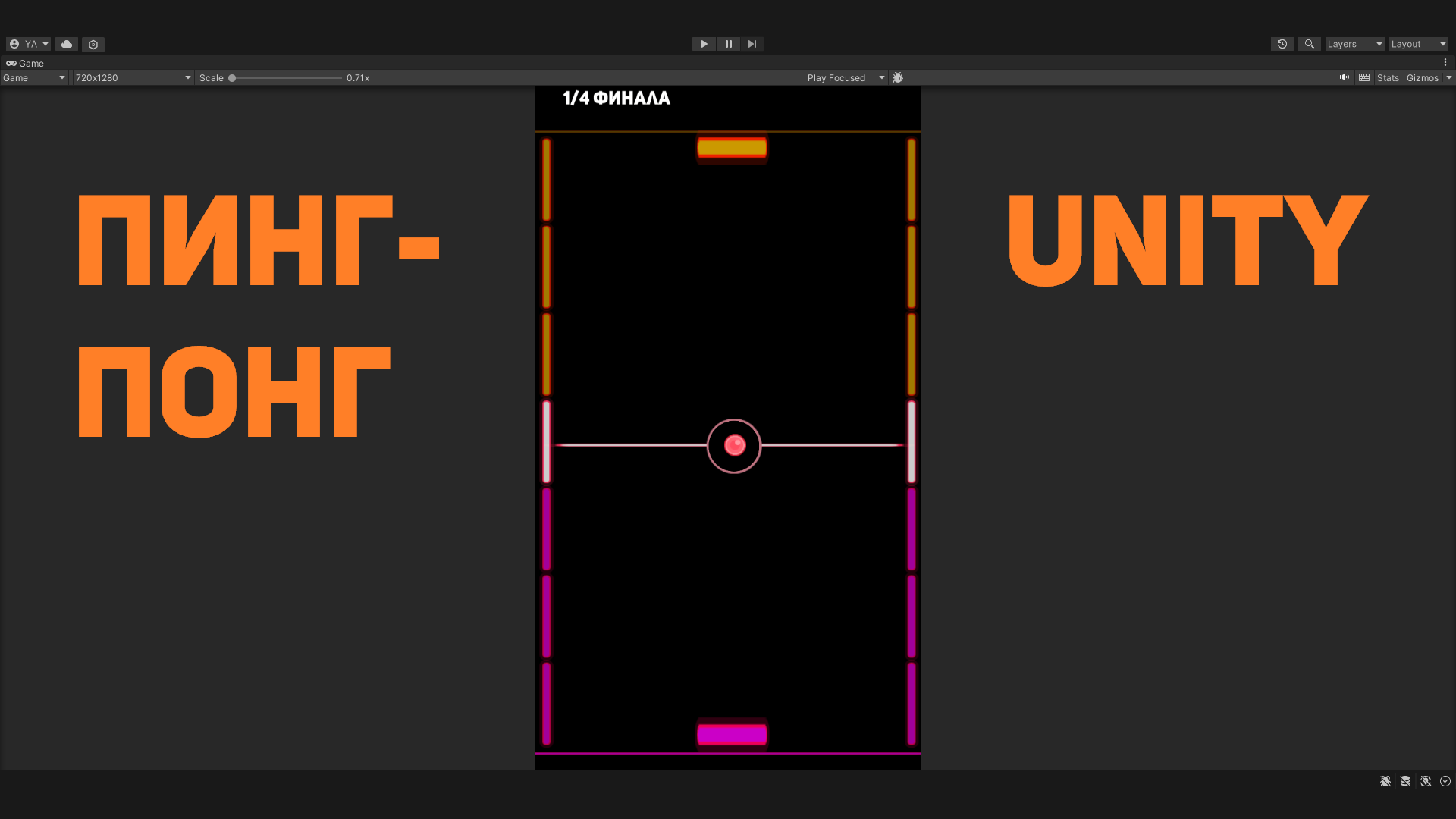Toggle the frame debugger bug icon
The width and height of the screenshot is (1456, 819).
(898, 78)
